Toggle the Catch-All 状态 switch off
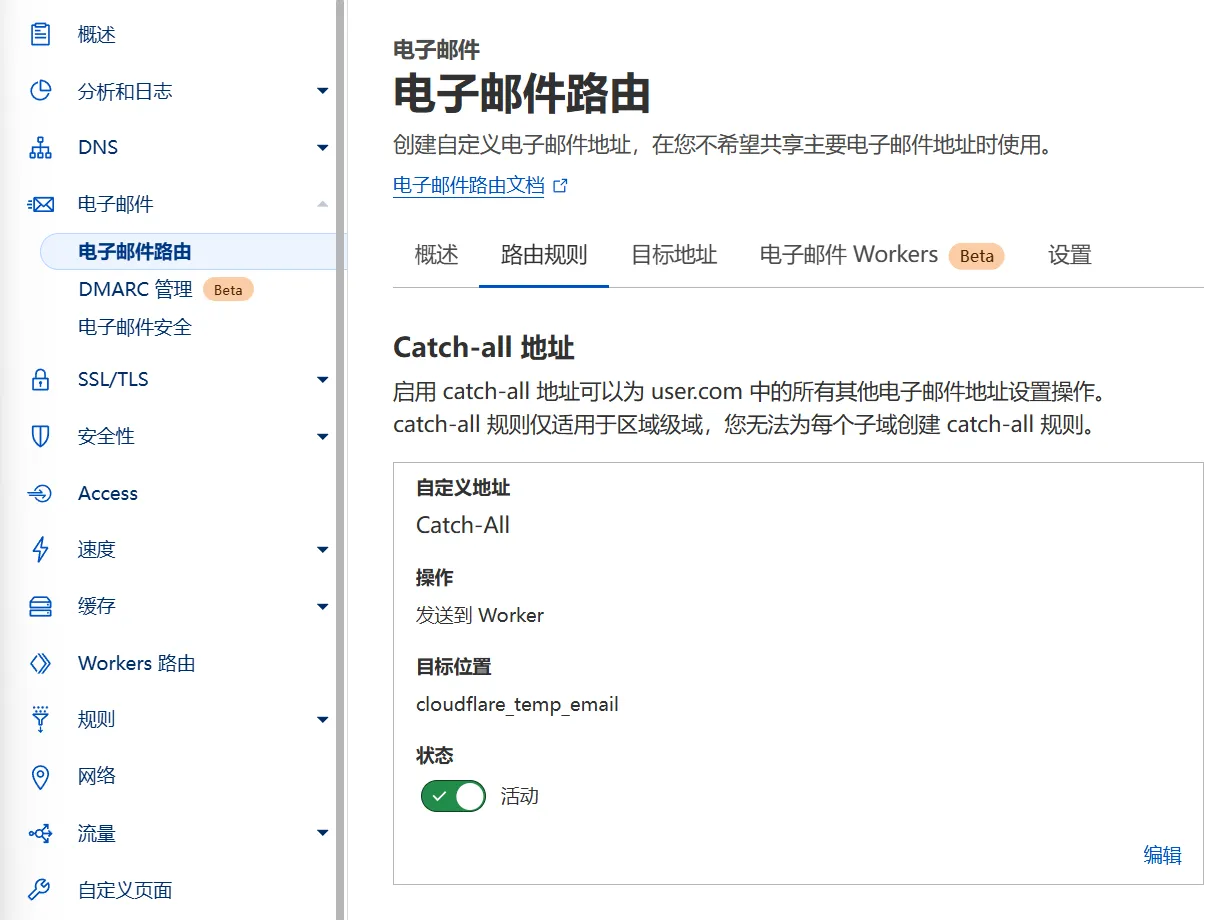The height and width of the screenshot is (920, 1232). click(452, 796)
